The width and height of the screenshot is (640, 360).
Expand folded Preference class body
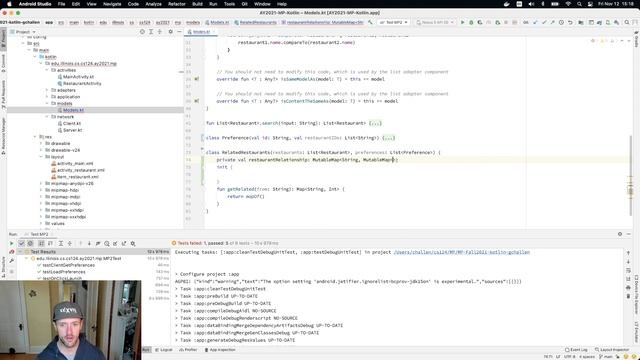click(x=388, y=138)
